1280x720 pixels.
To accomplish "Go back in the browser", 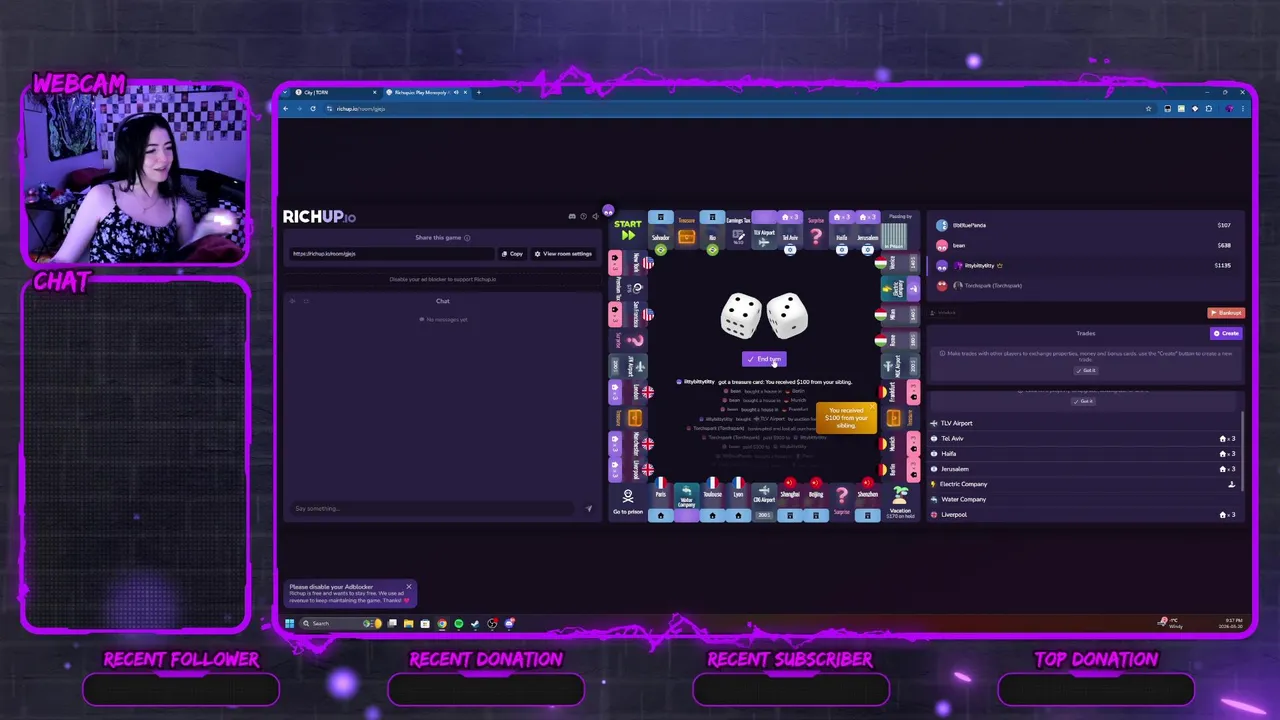I will click(285, 109).
